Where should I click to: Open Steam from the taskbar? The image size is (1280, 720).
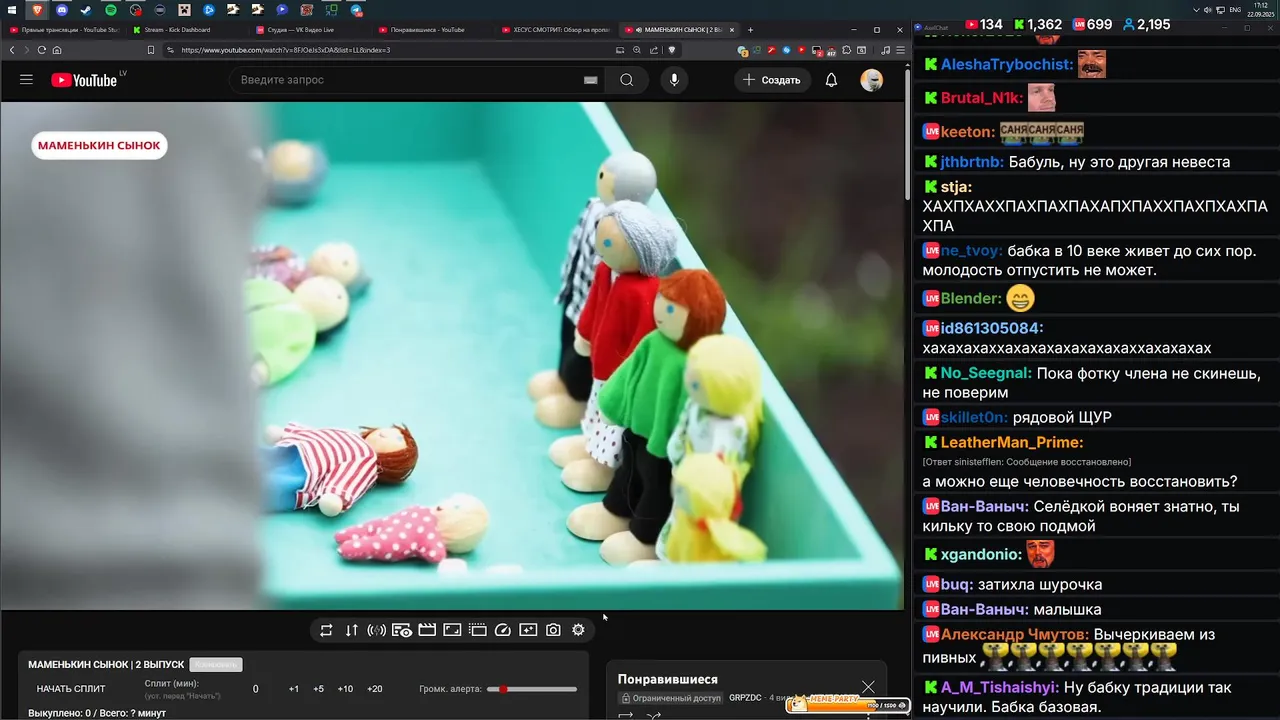pyautogui.click(x=86, y=10)
